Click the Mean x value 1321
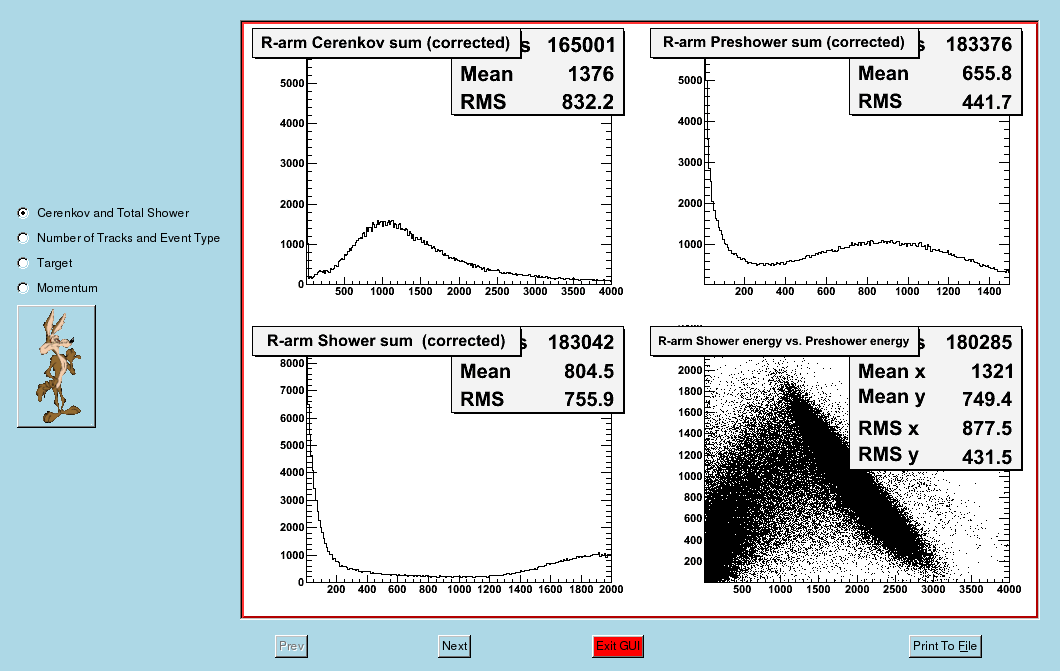This screenshot has width=1060, height=671. [x=992, y=372]
